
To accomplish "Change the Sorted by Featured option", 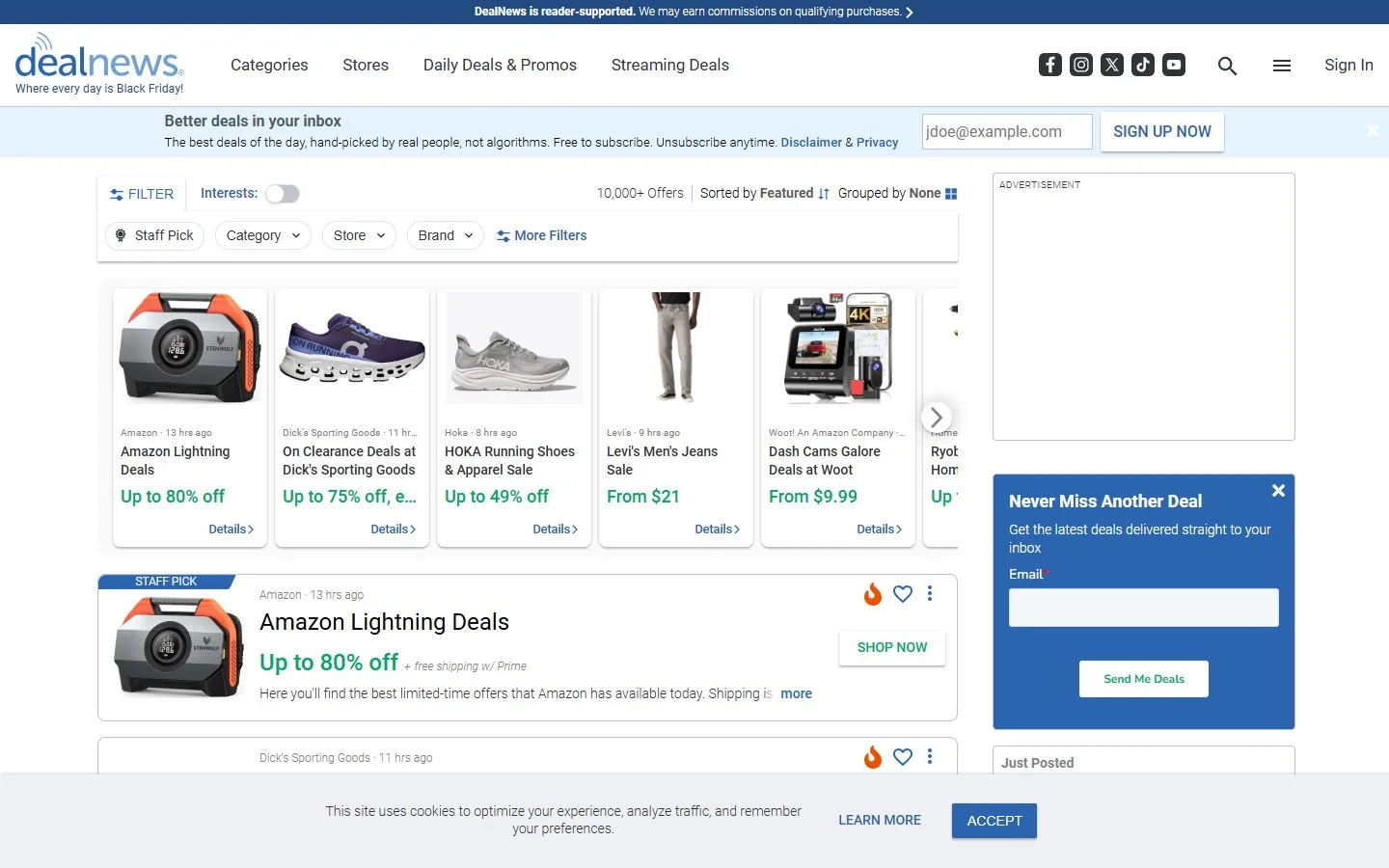I will pyautogui.click(x=764, y=193).
